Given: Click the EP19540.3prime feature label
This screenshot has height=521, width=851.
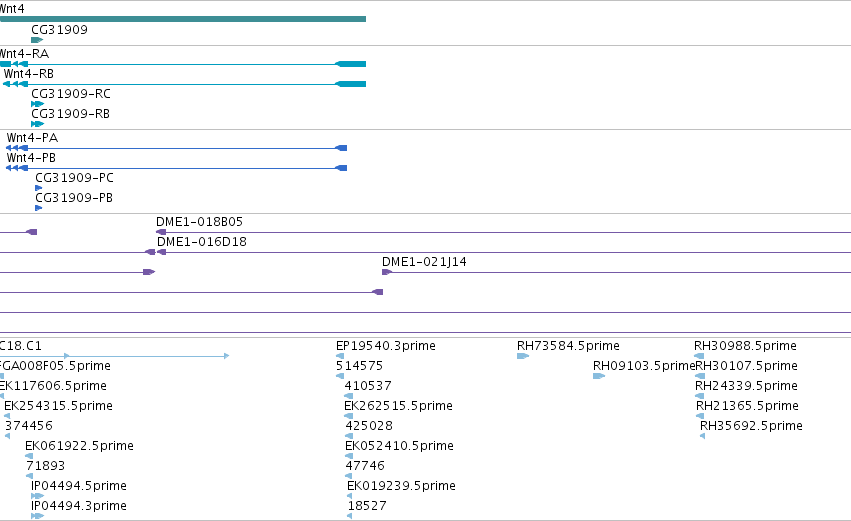Looking at the screenshot, I should [386, 346].
